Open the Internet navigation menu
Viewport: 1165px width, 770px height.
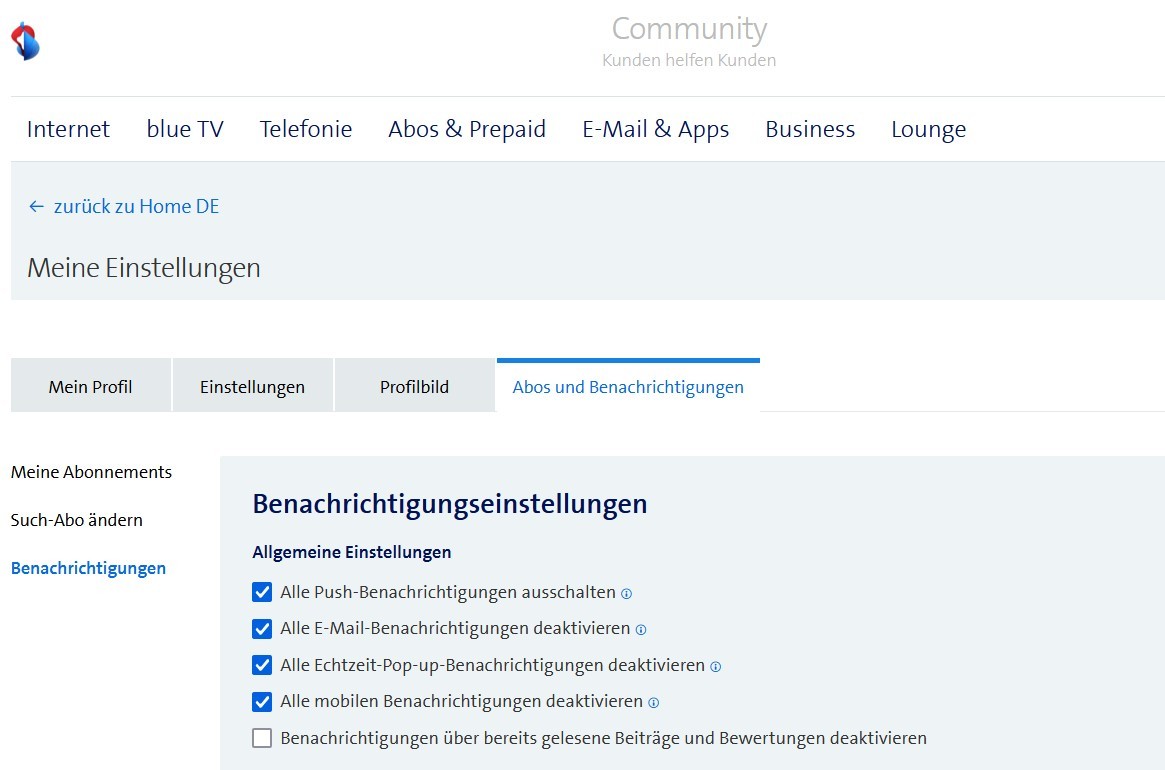pos(68,129)
